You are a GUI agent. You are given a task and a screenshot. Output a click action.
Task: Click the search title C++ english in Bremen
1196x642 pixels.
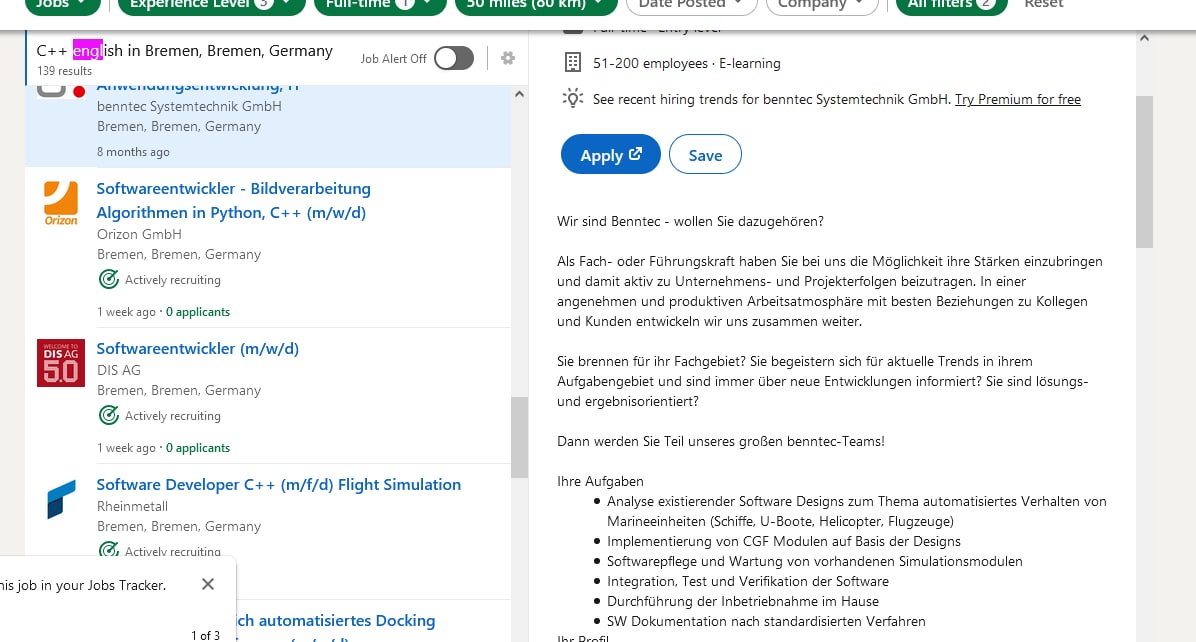pos(185,51)
